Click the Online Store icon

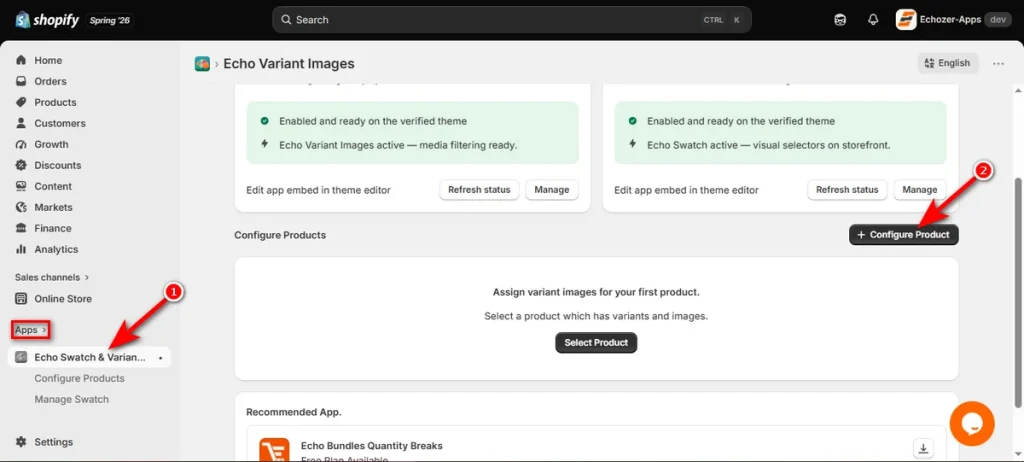[21, 299]
